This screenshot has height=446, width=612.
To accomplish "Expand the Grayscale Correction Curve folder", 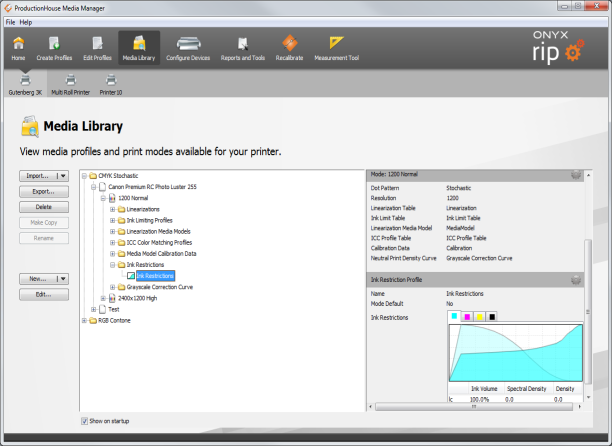I will pyautogui.click(x=112, y=287).
